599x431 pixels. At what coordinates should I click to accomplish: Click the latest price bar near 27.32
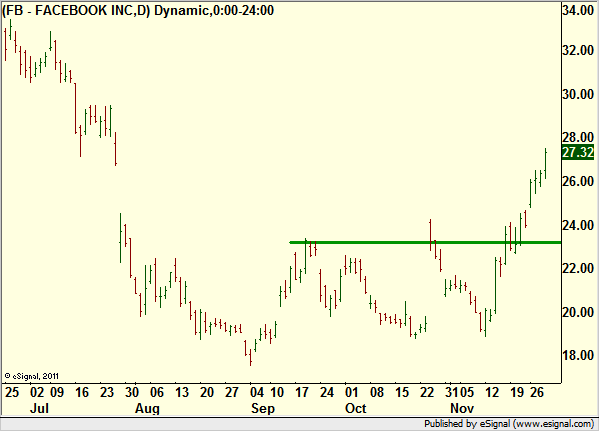[x=546, y=163]
